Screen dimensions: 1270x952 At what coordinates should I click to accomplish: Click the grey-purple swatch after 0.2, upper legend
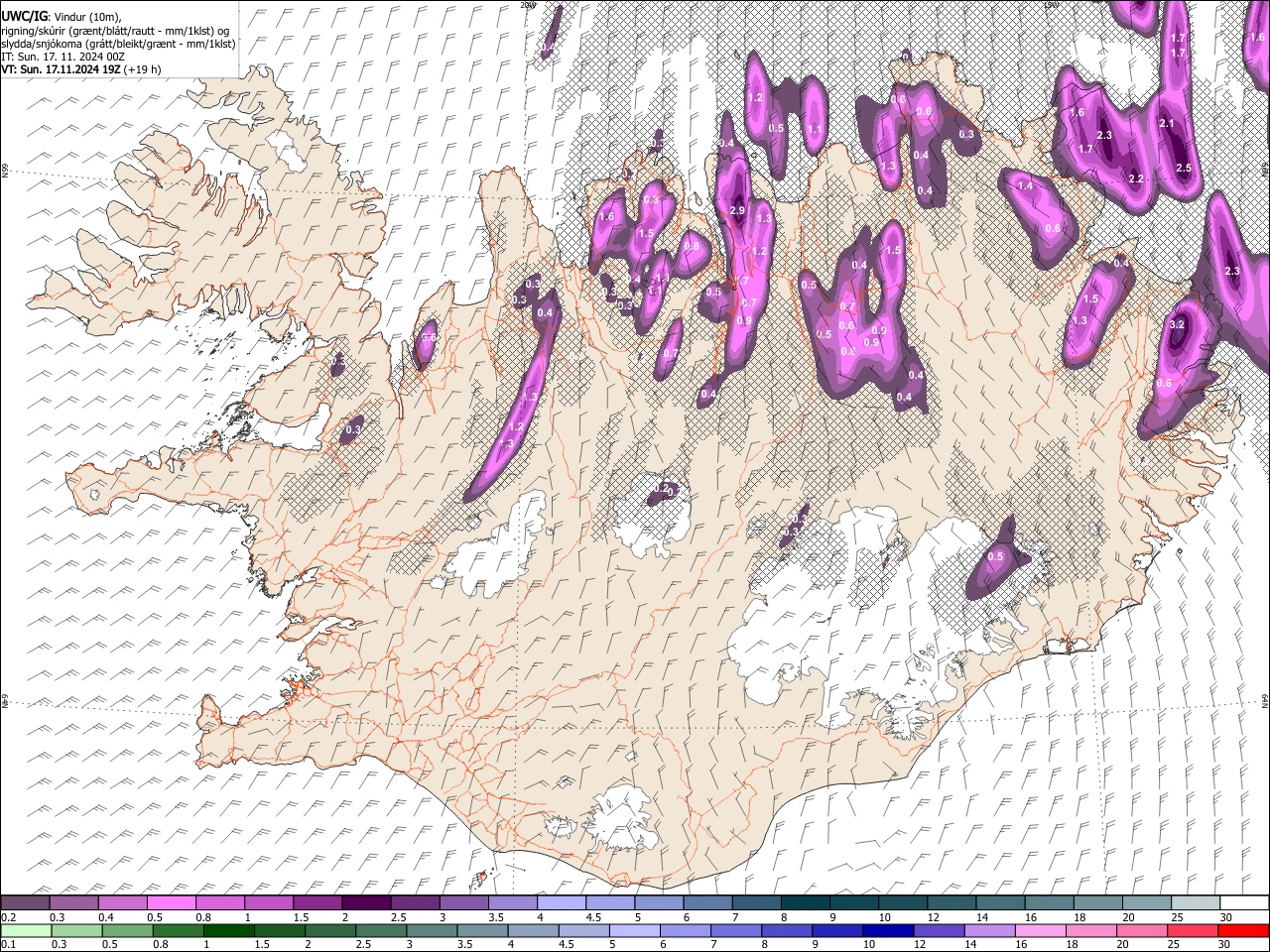point(25,903)
